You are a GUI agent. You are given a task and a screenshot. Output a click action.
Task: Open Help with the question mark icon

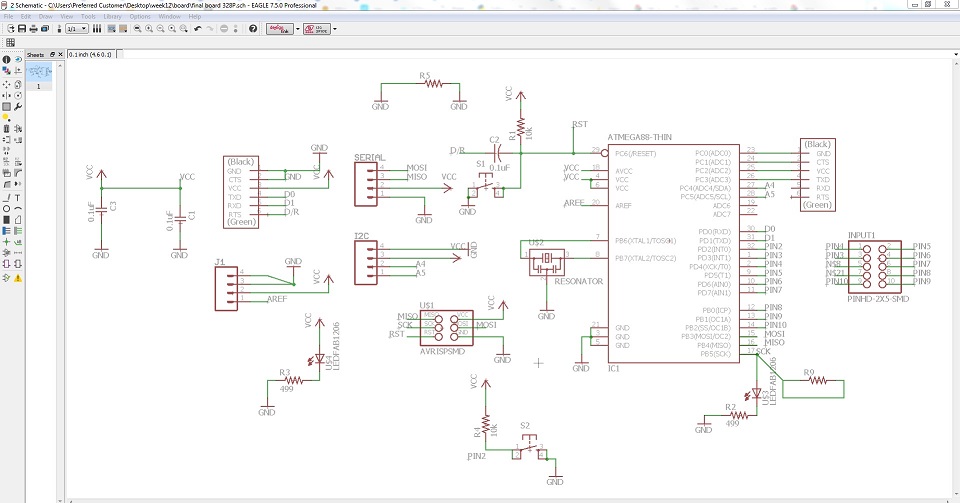[x=253, y=29]
